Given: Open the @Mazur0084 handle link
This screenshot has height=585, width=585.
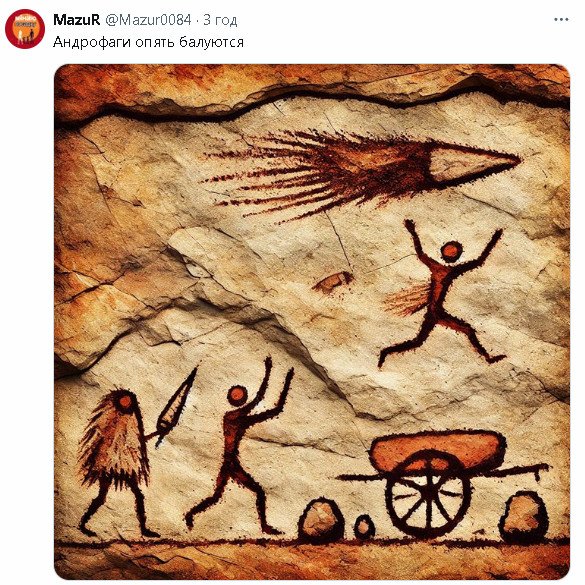Looking at the screenshot, I should point(148,20).
